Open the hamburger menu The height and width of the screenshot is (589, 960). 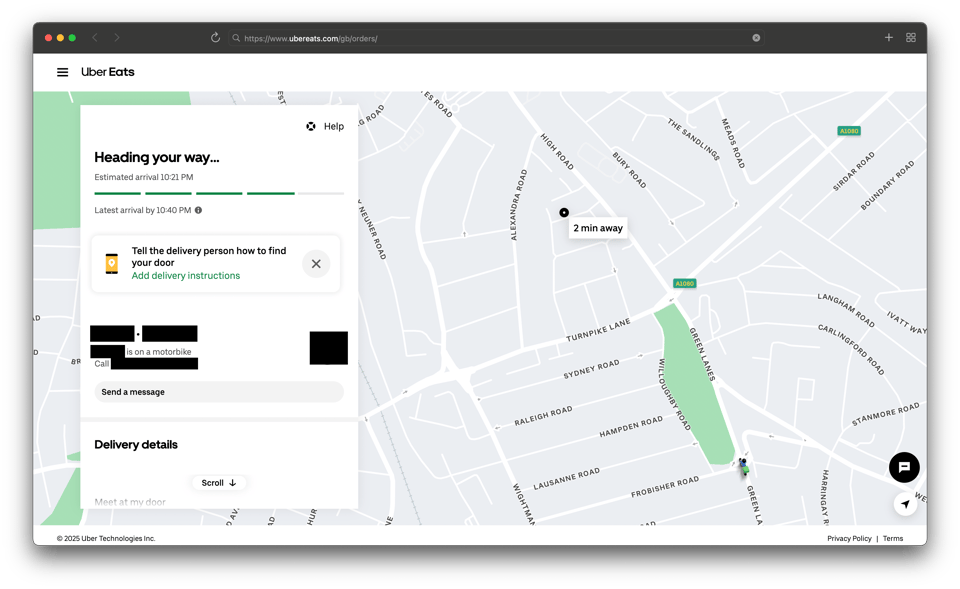click(x=62, y=72)
